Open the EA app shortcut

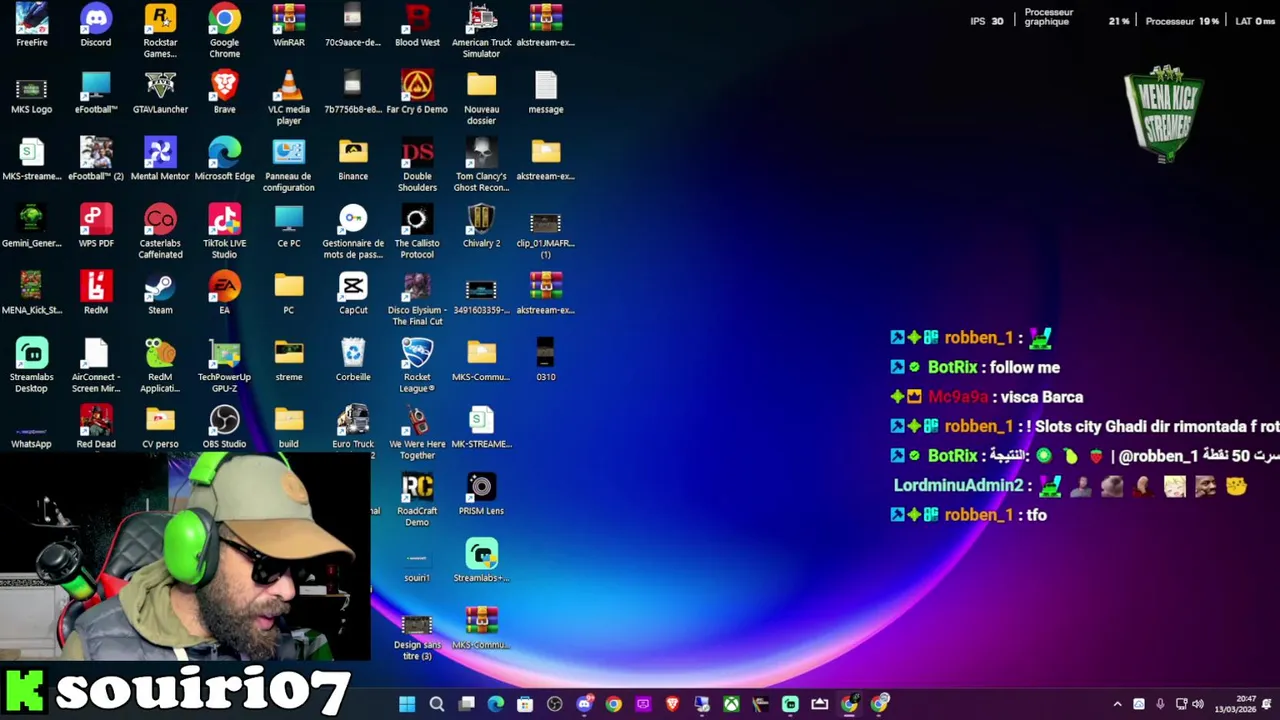point(224,294)
